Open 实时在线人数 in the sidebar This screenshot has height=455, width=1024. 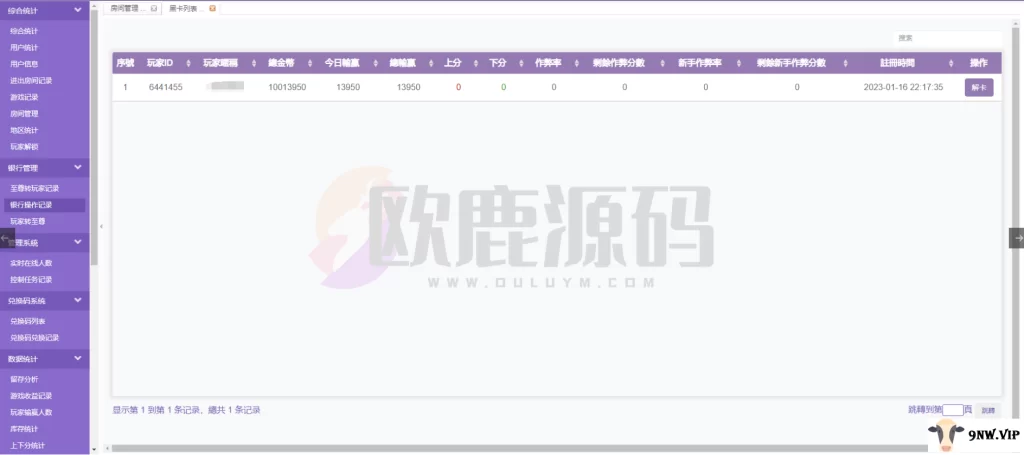click(x=31, y=263)
